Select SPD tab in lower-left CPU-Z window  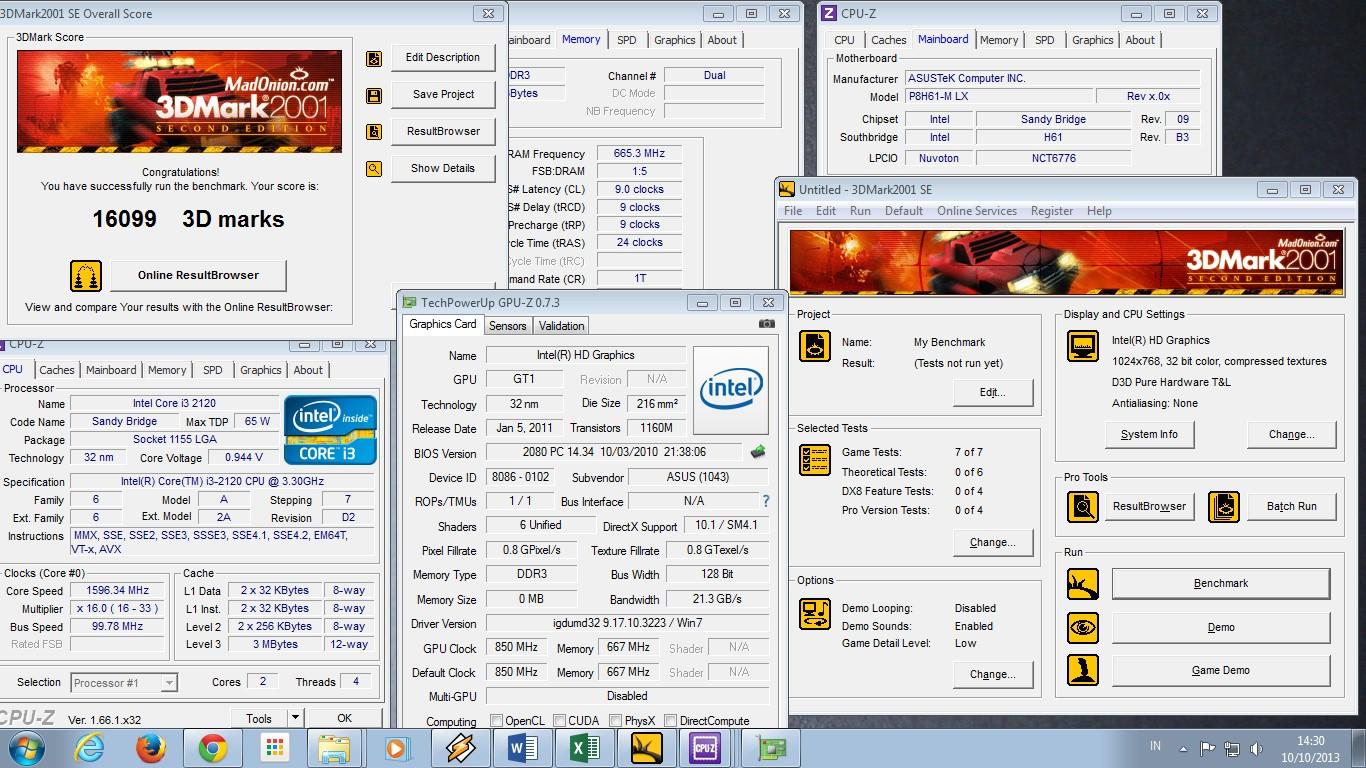213,370
